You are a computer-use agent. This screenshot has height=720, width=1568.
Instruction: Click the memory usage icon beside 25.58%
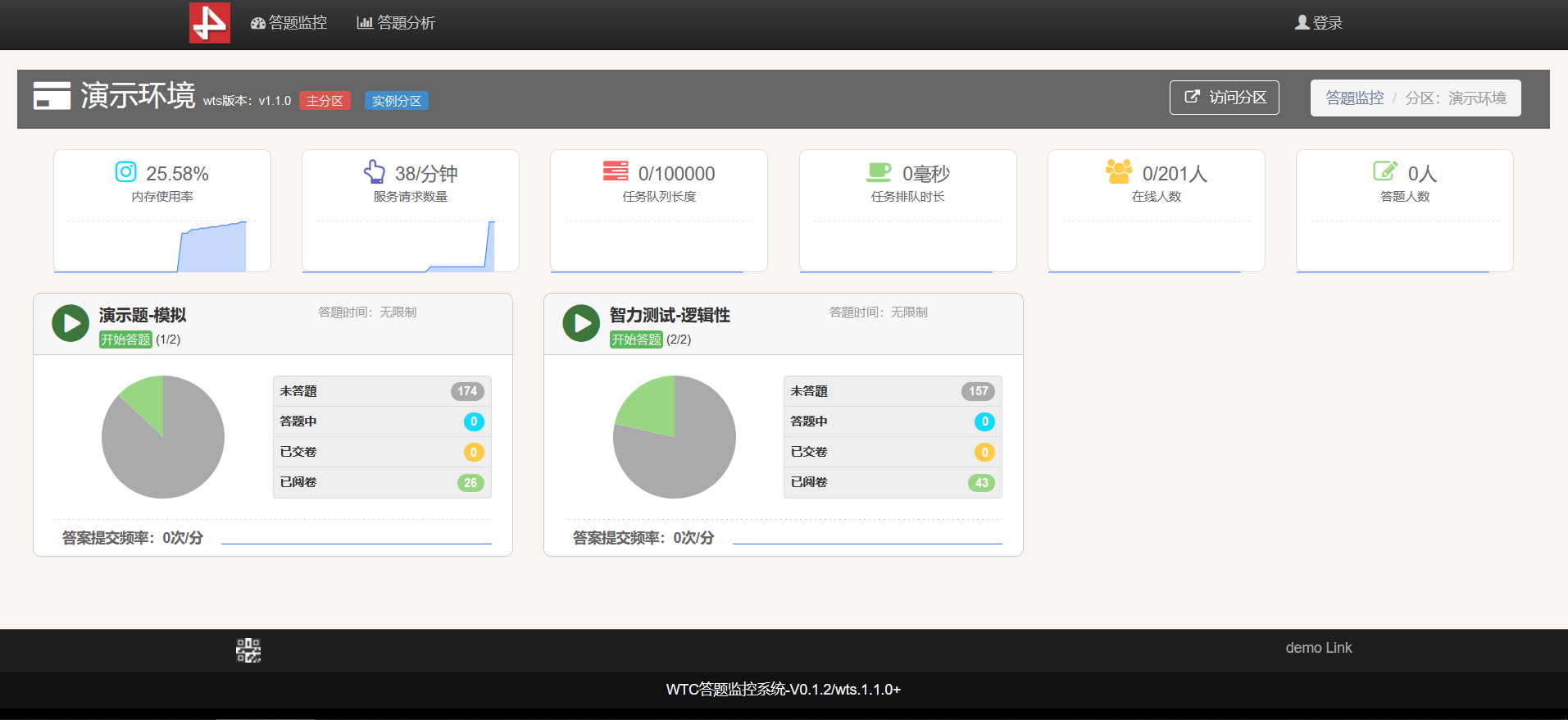pos(125,172)
